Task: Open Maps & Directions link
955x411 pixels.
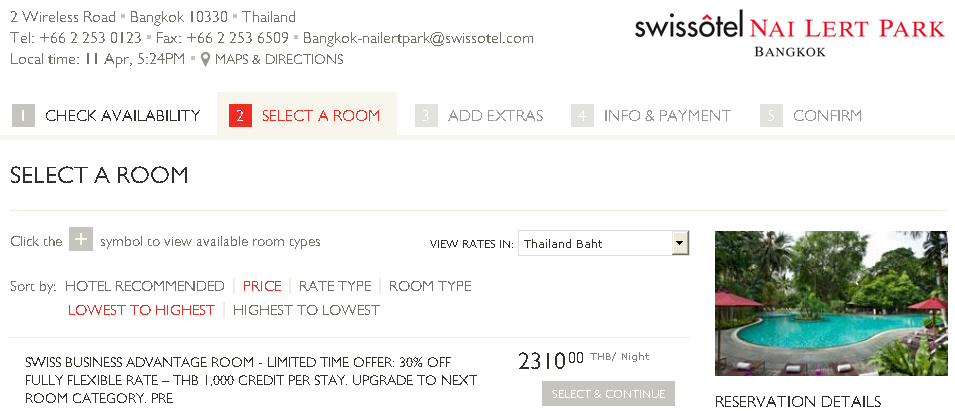Action: [x=279, y=59]
